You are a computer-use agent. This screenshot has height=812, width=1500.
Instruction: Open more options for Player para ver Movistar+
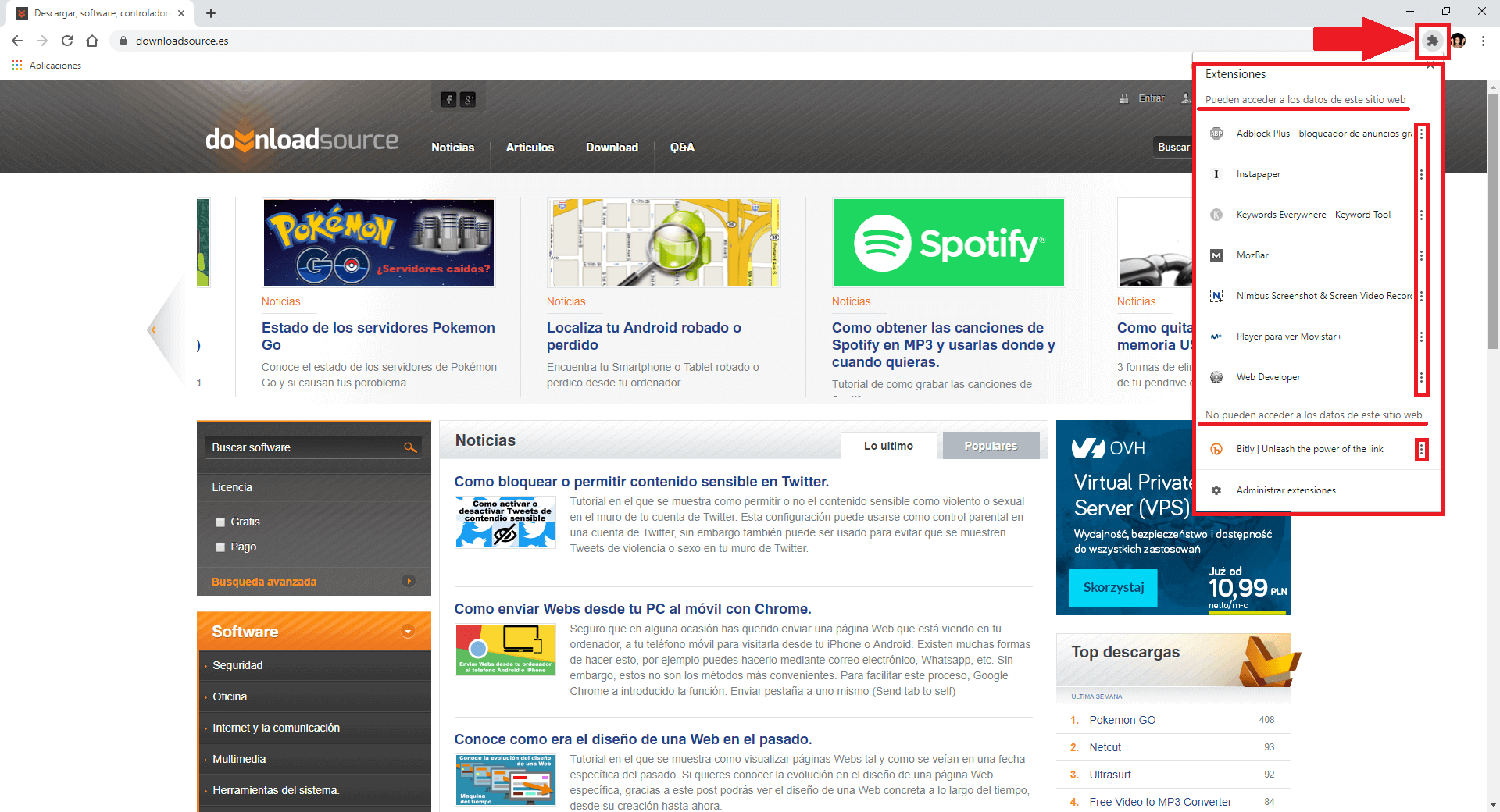tap(1421, 337)
